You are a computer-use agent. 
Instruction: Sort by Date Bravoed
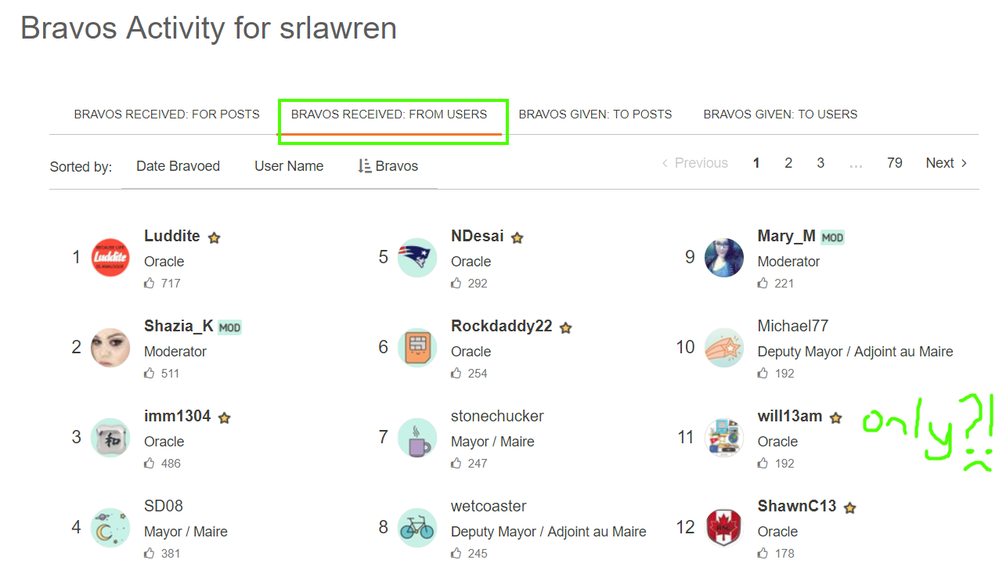point(178,166)
